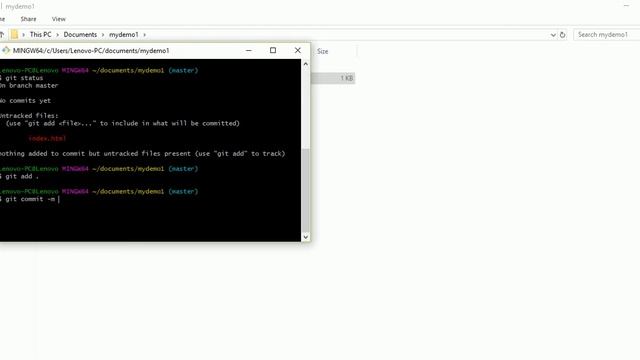
Task: Open the address bar history dropdown
Action: point(553,35)
